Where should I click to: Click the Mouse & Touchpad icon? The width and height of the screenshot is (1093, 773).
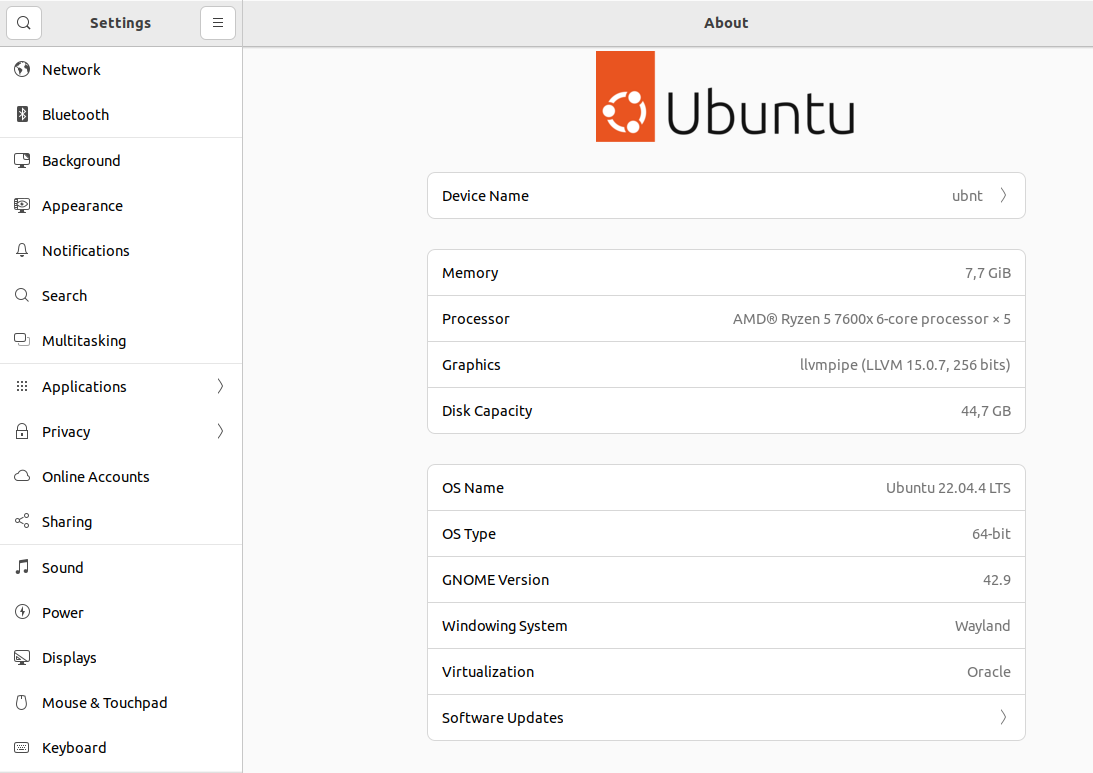point(22,703)
